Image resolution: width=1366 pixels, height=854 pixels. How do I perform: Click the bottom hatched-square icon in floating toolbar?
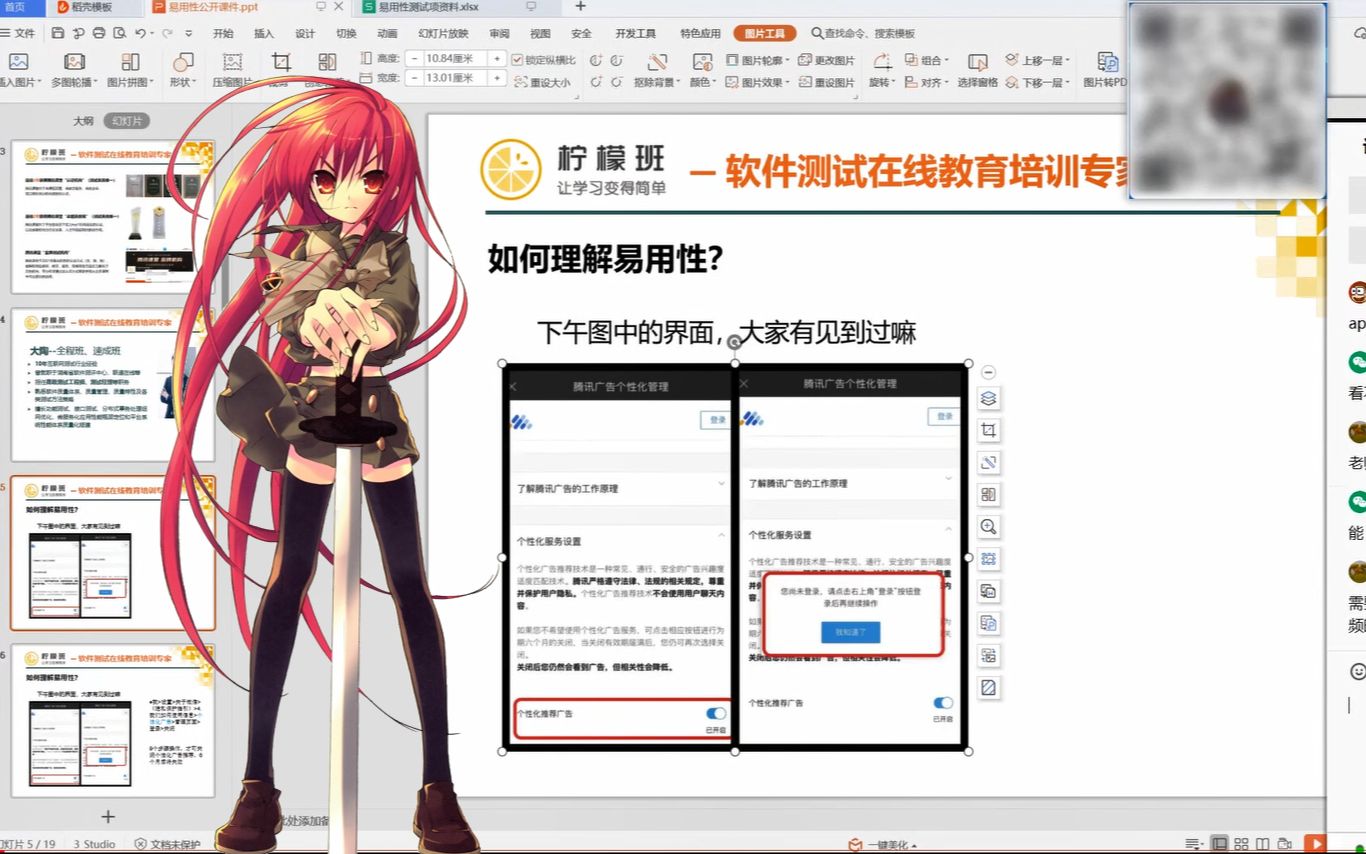[x=988, y=688]
